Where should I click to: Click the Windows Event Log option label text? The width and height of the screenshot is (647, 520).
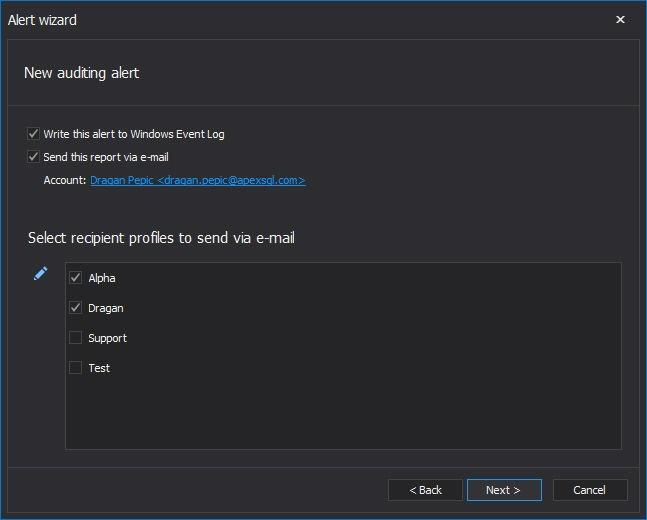click(134, 134)
